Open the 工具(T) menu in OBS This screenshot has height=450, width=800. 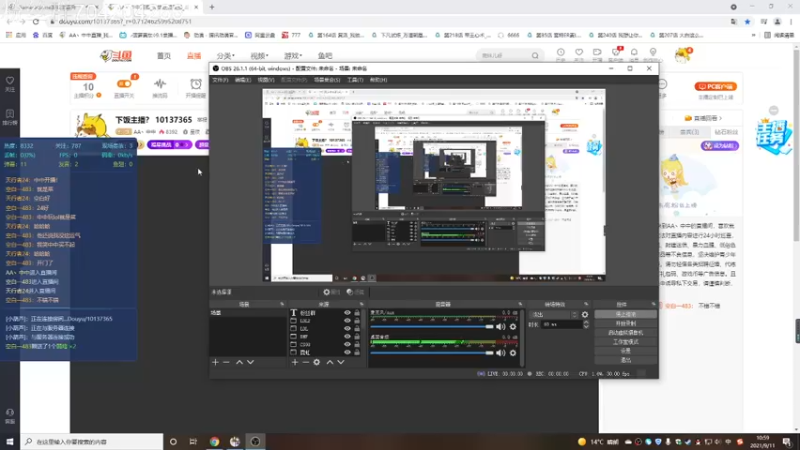coord(355,80)
